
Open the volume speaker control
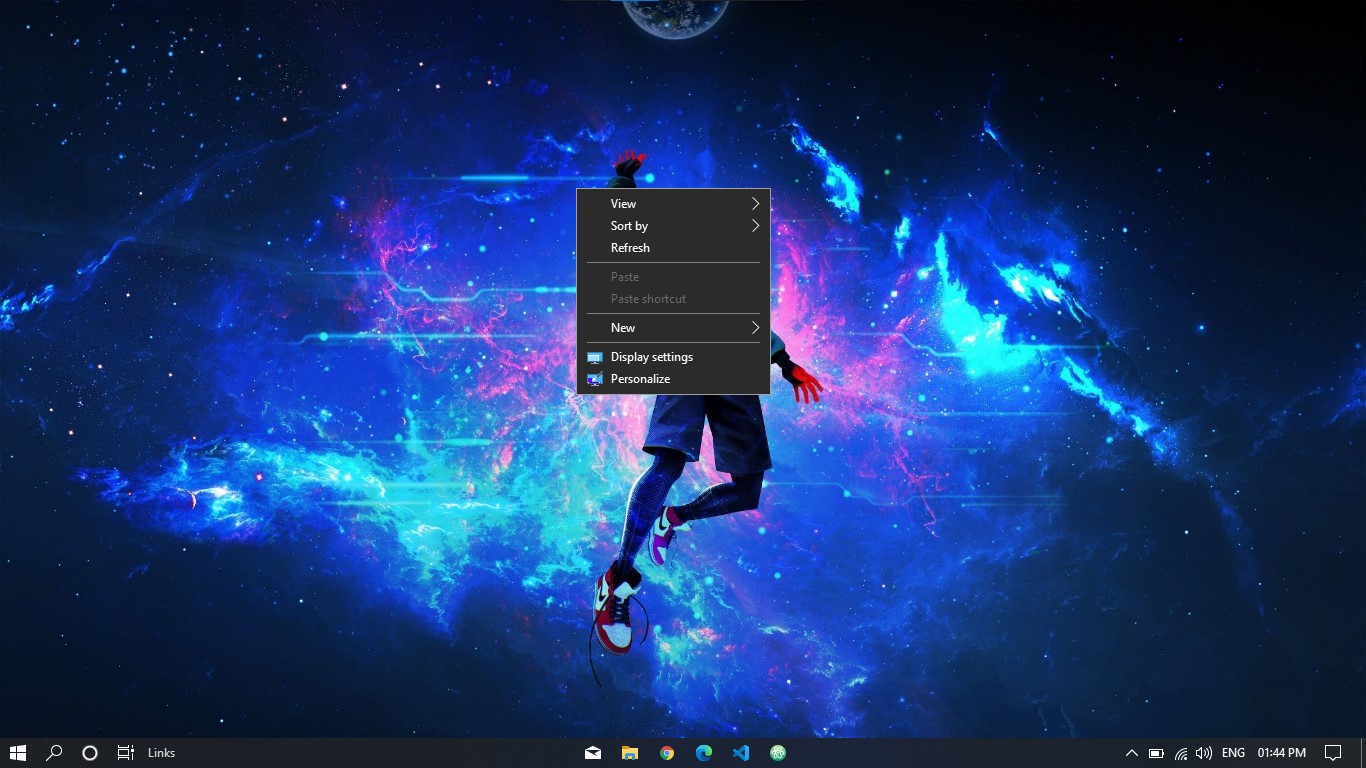click(1204, 753)
